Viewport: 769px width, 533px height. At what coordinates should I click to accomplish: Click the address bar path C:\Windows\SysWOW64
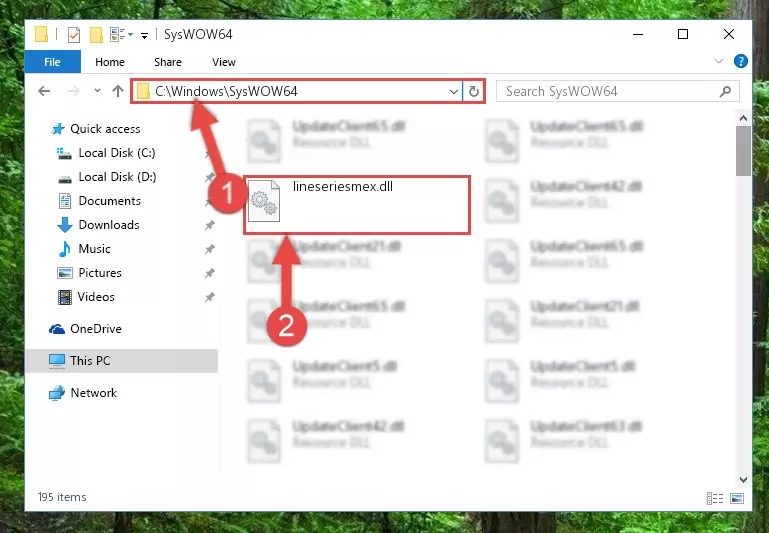(x=226, y=91)
